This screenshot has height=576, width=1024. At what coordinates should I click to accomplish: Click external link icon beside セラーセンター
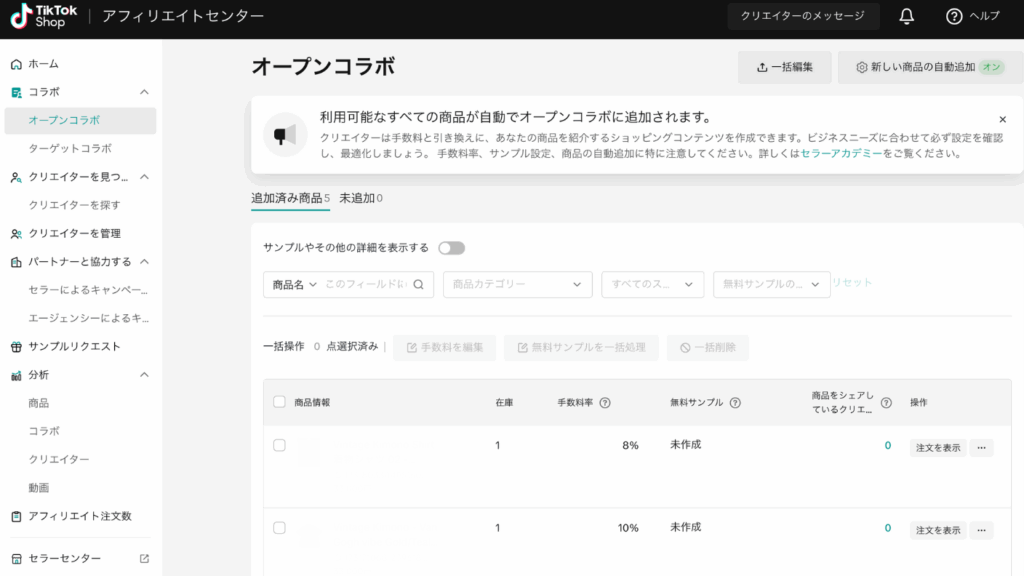point(144,559)
